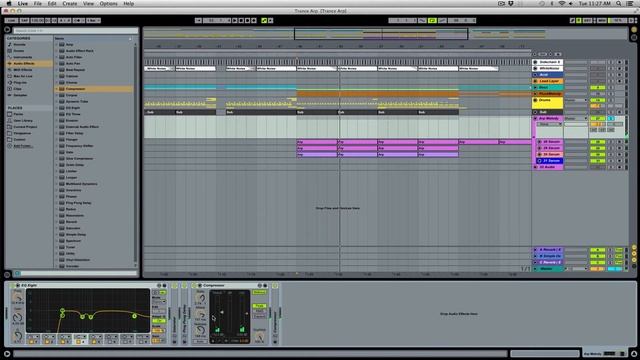This screenshot has width=640, height=360.
Task: Click the Compressor threshold slider
Action: tap(222, 313)
